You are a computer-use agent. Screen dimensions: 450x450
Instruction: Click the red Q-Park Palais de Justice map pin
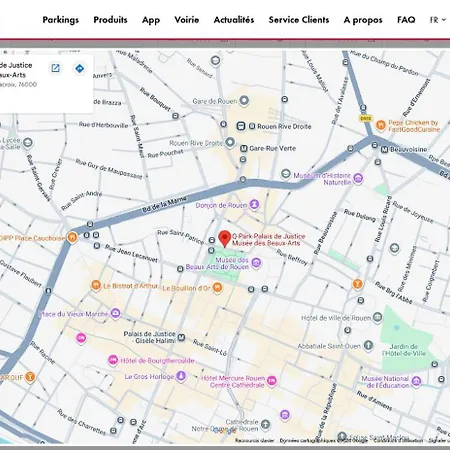point(225,239)
